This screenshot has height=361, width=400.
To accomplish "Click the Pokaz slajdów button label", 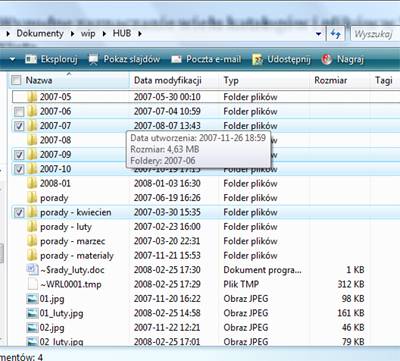I will tap(132, 59).
